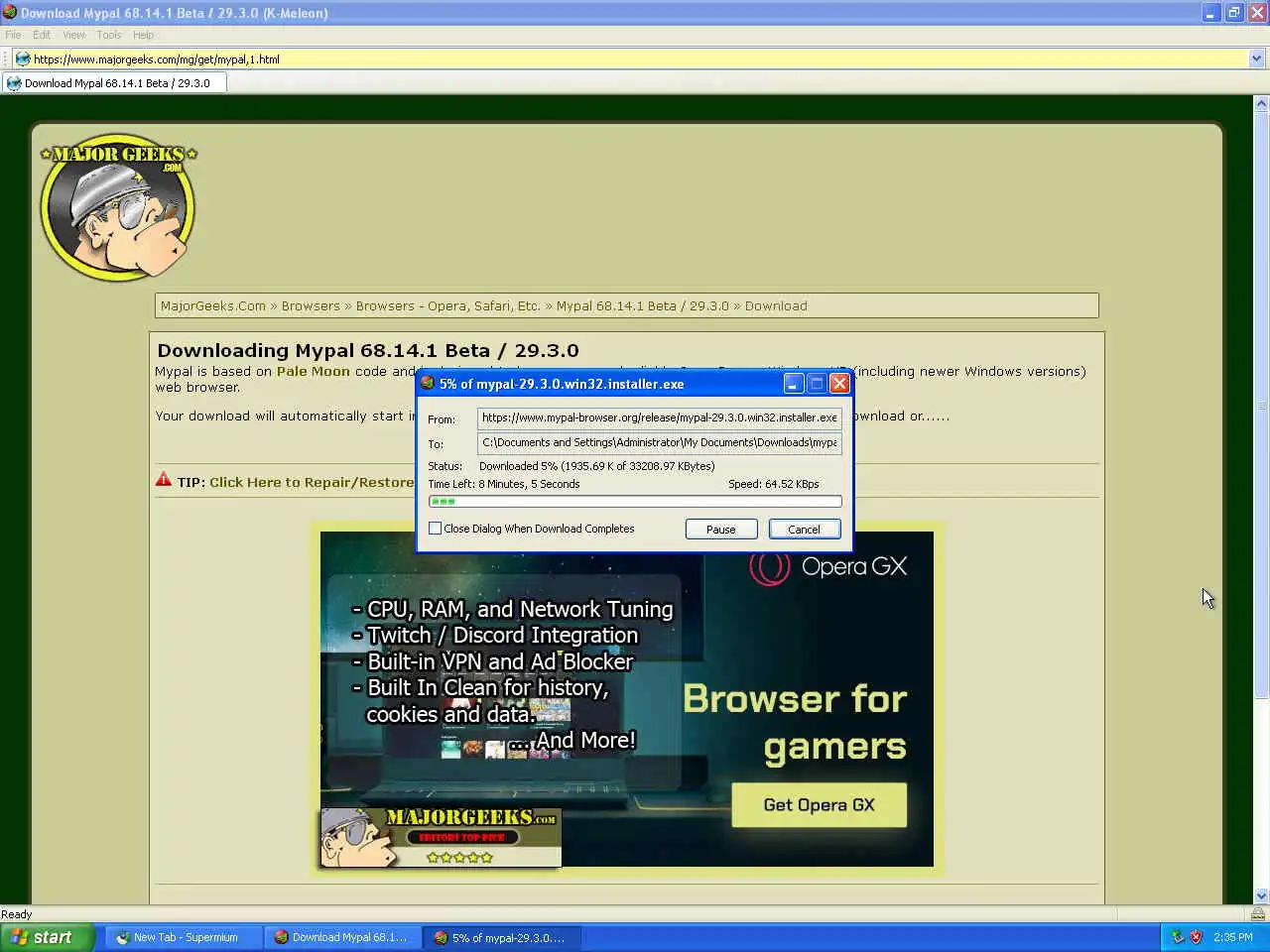
Task: Open the Pale Moon link
Action: [314, 372]
